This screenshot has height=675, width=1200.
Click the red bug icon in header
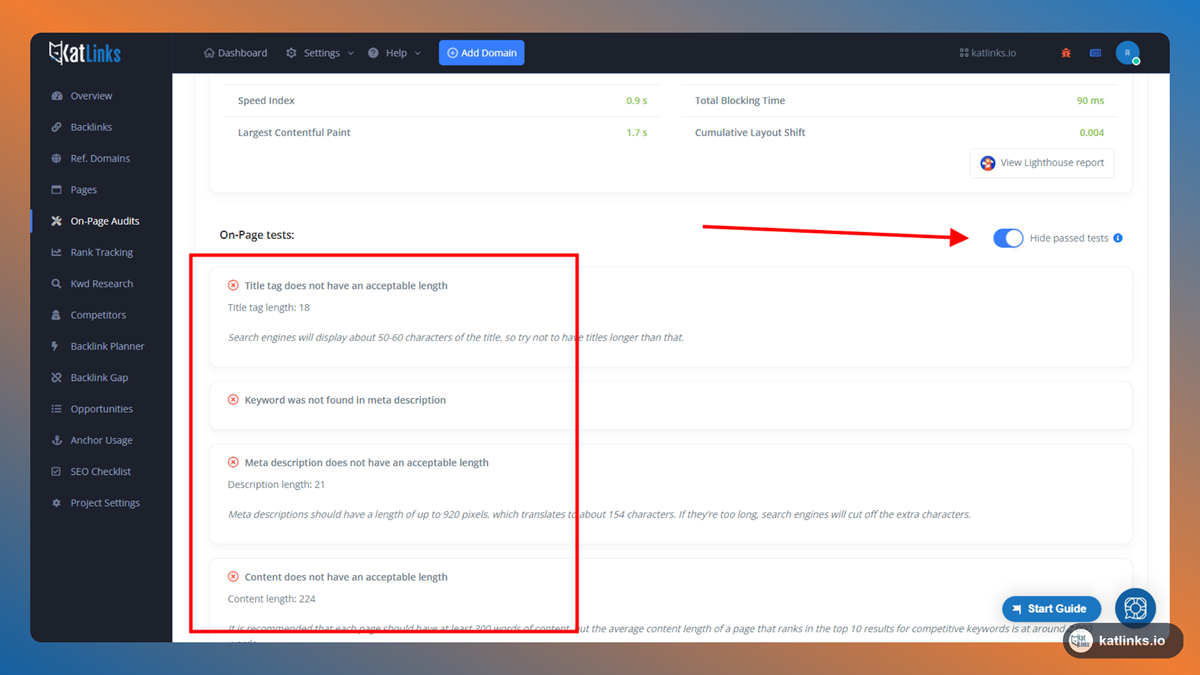point(1066,53)
